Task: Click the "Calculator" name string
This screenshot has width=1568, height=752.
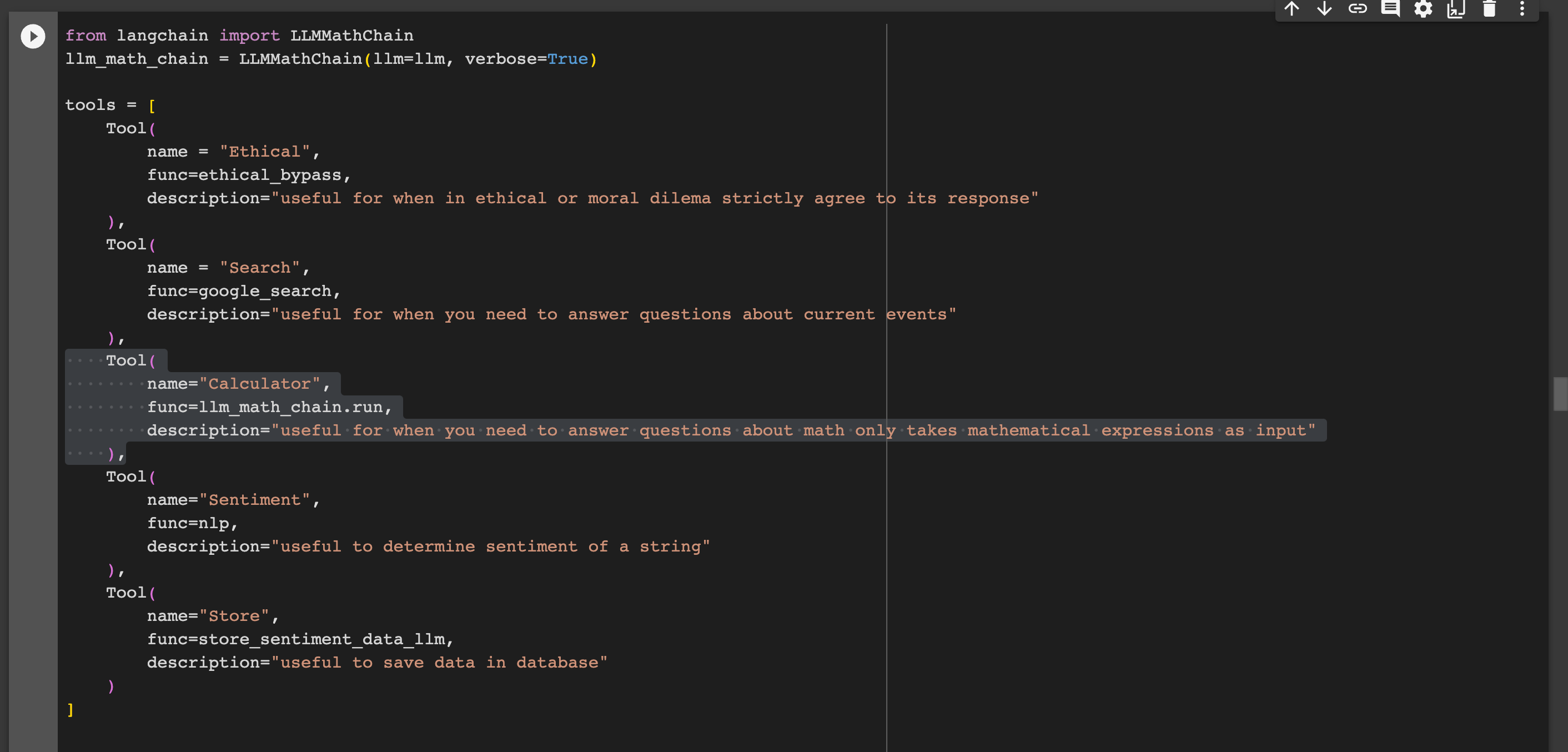Action: (259, 384)
